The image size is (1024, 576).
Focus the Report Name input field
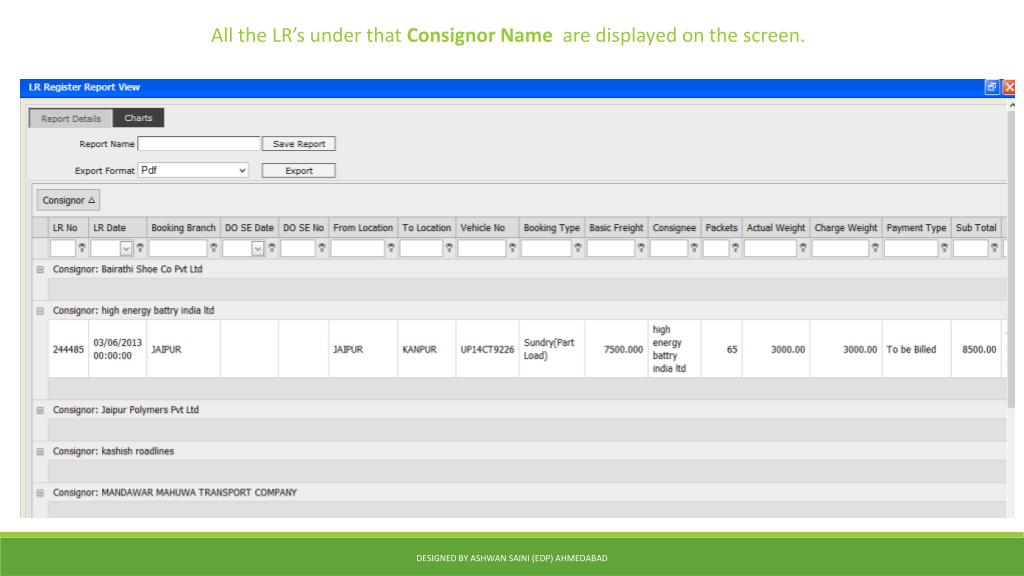tap(199, 144)
